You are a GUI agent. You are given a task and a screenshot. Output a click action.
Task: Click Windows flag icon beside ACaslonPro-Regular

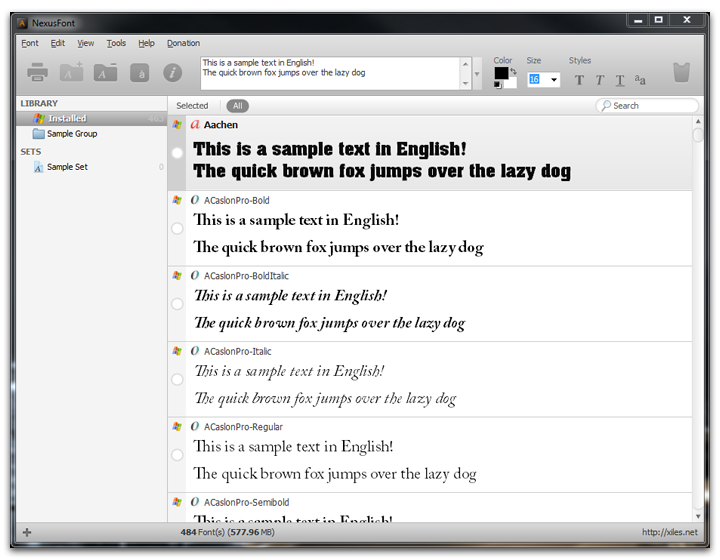click(177, 426)
